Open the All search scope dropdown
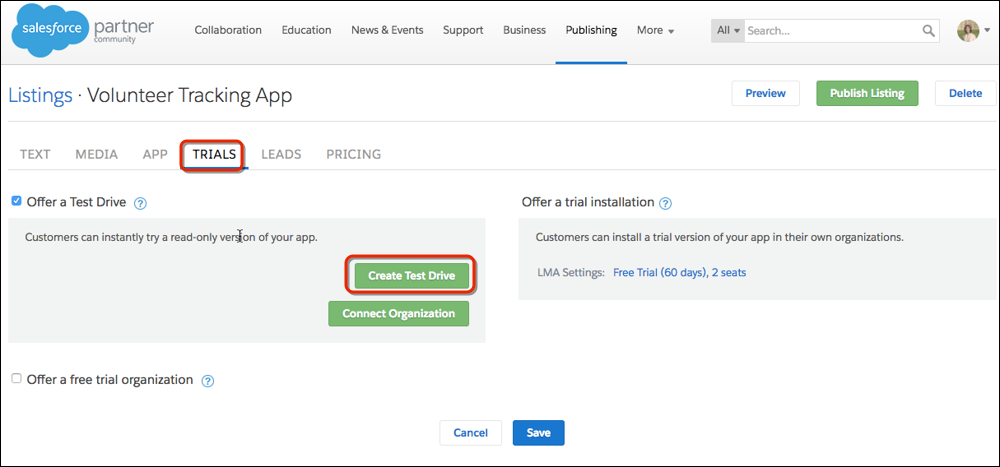Viewport: 1000px width, 467px height. click(x=728, y=31)
